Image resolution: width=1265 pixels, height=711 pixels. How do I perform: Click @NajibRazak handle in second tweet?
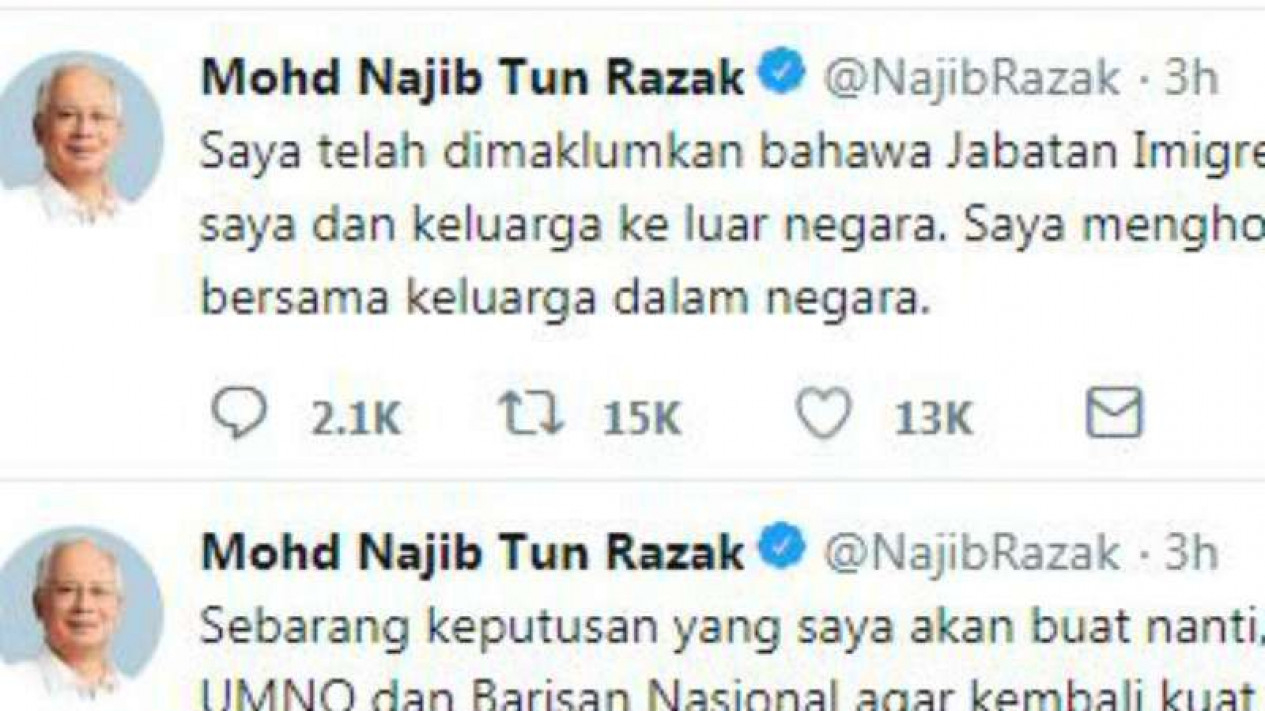point(971,552)
